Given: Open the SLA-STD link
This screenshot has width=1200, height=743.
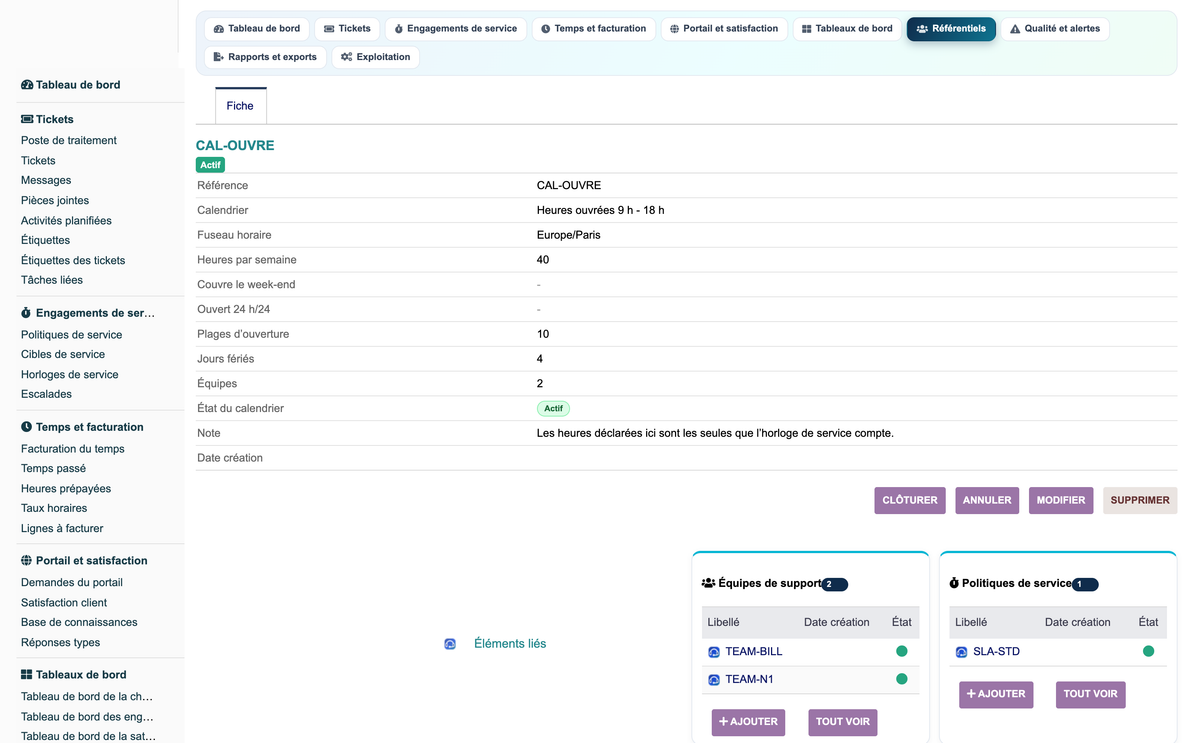Looking at the screenshot, I should pos(996,652).
